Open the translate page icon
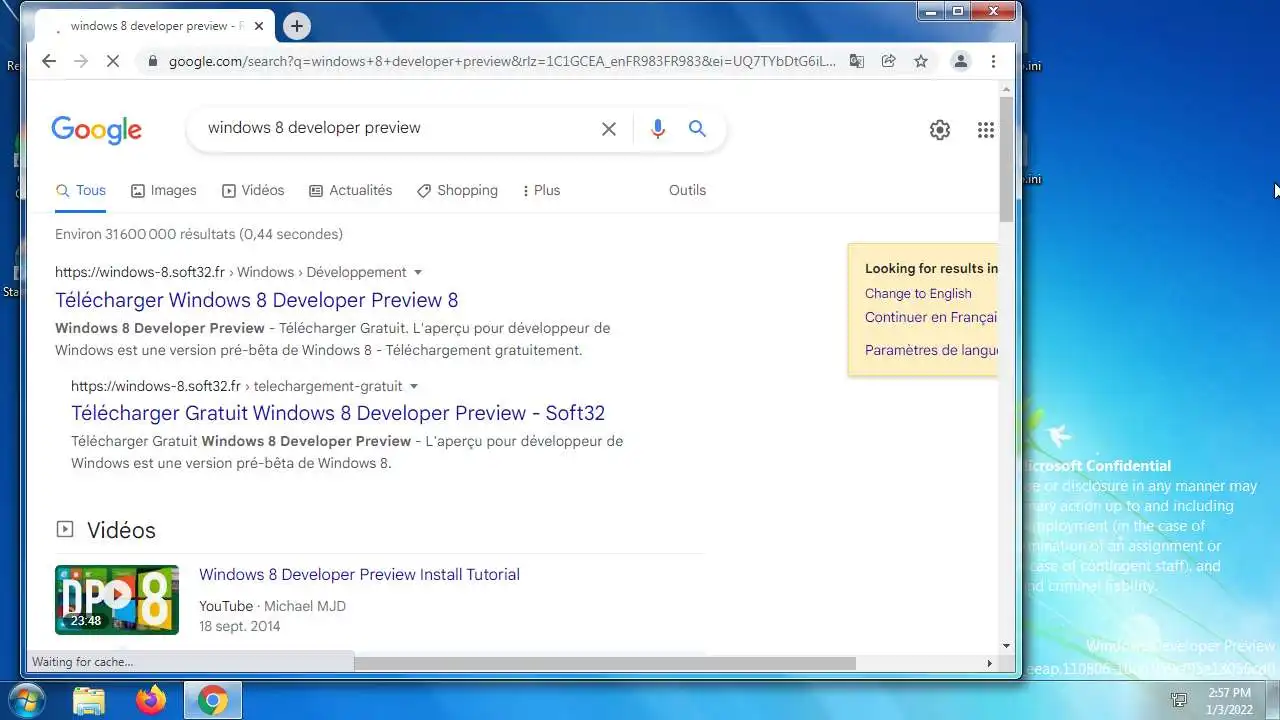 857,61
